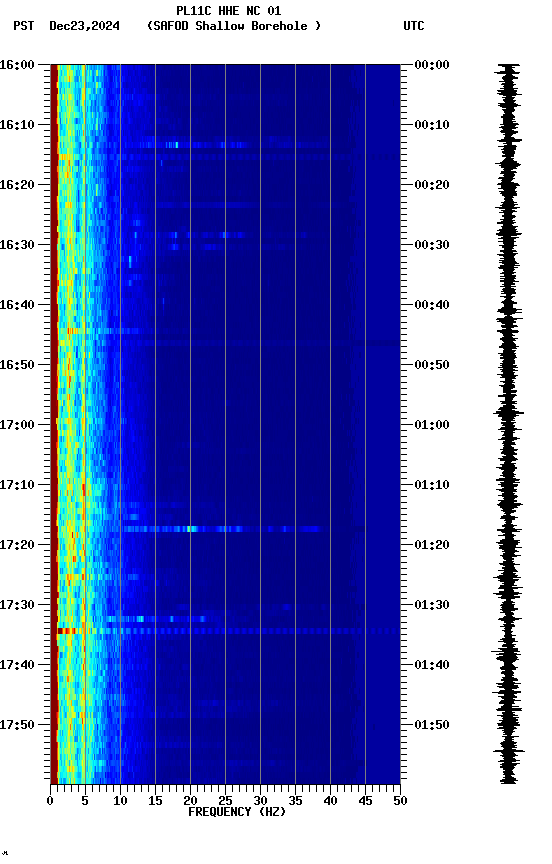The height and width of the screenshot is (864, 552).
Task: Click the 17:10 PST time label
Action: point(17,485)
